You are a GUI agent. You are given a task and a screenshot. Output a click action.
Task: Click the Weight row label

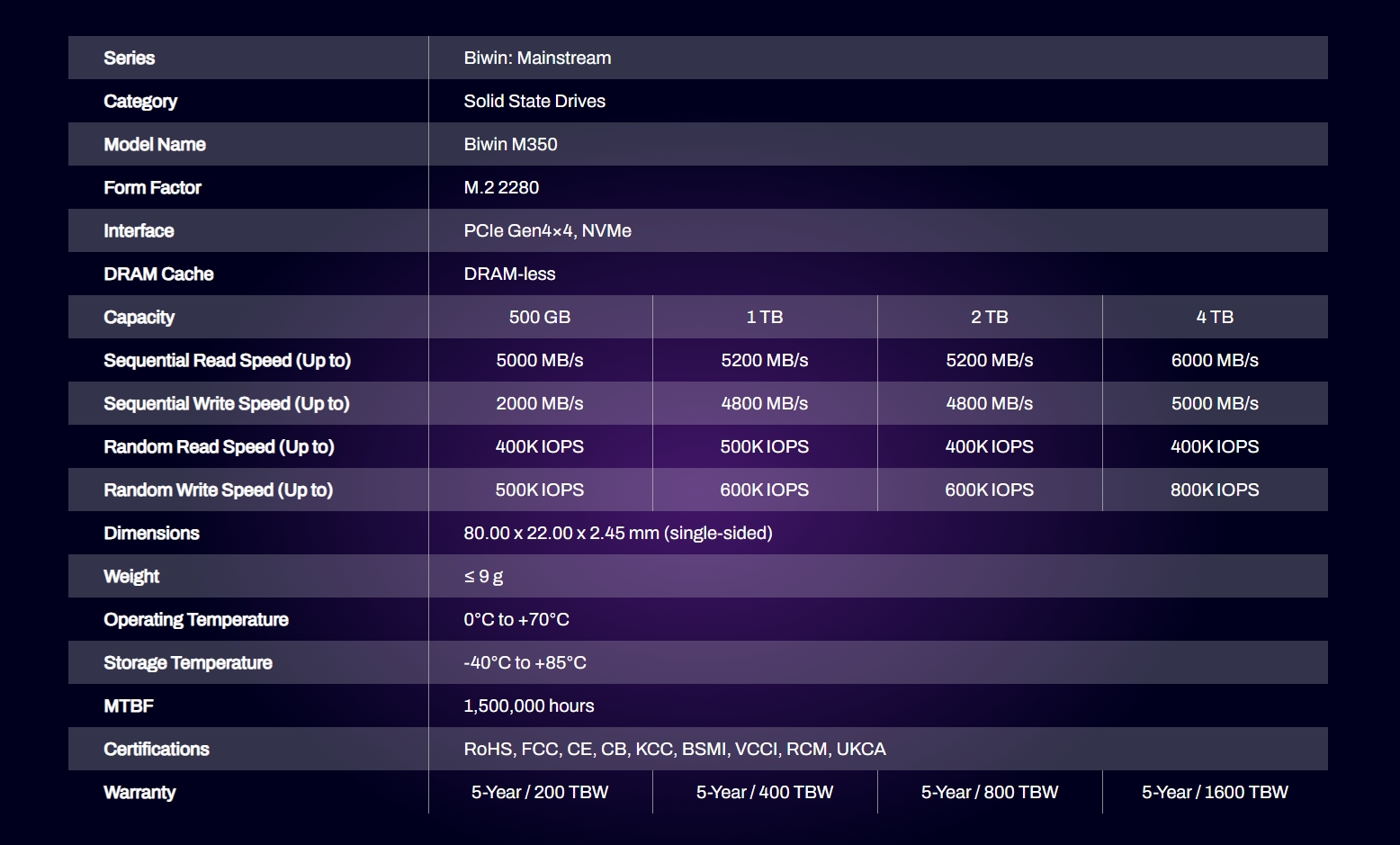coord(131,577)
